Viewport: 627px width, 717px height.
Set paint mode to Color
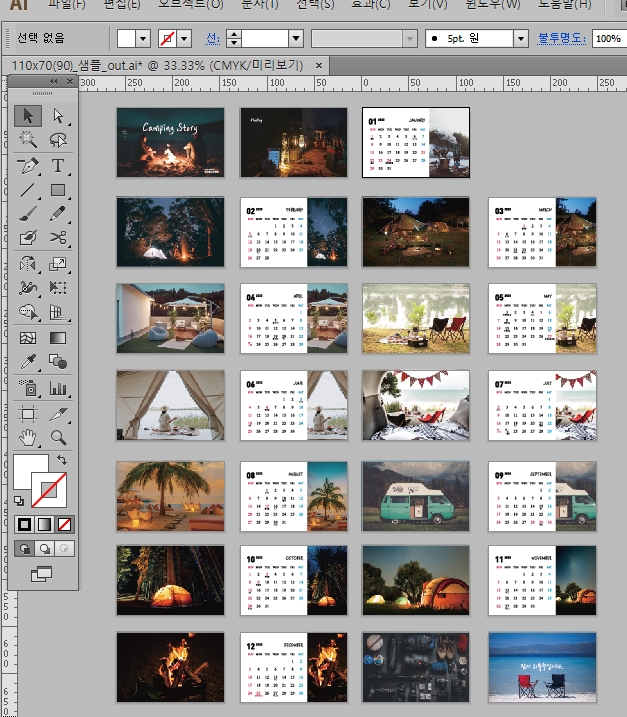coord(24,524)
